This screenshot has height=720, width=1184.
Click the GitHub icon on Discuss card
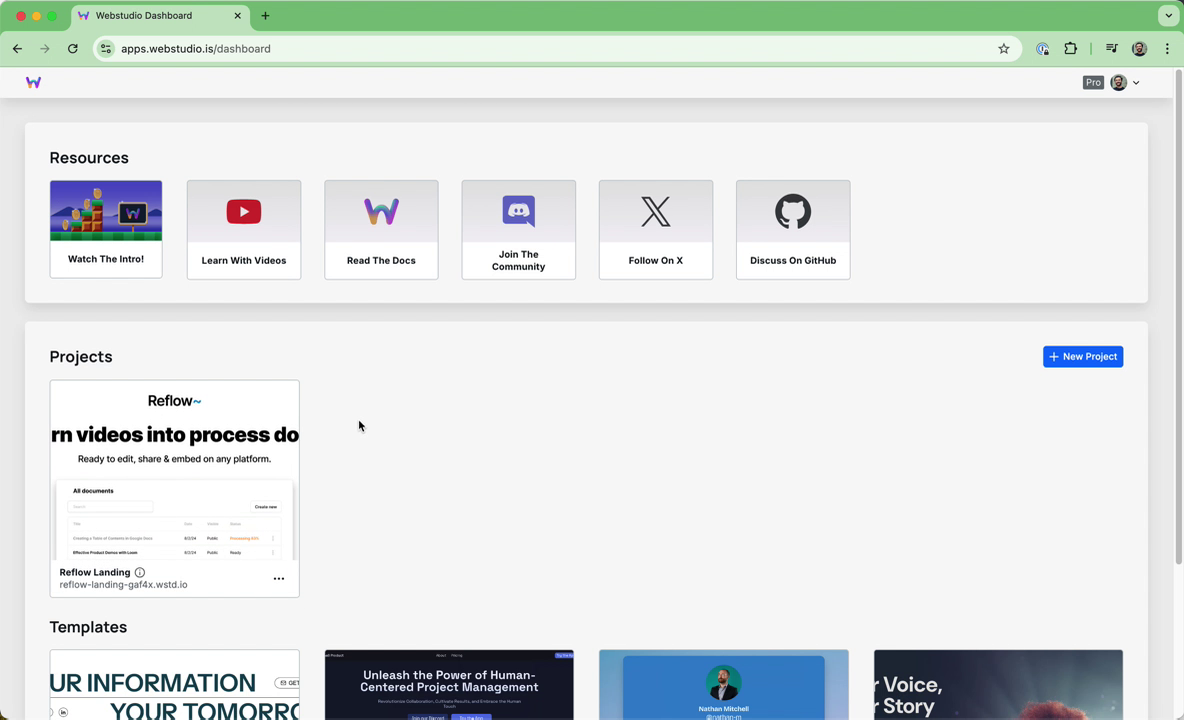tap(793, 211)
